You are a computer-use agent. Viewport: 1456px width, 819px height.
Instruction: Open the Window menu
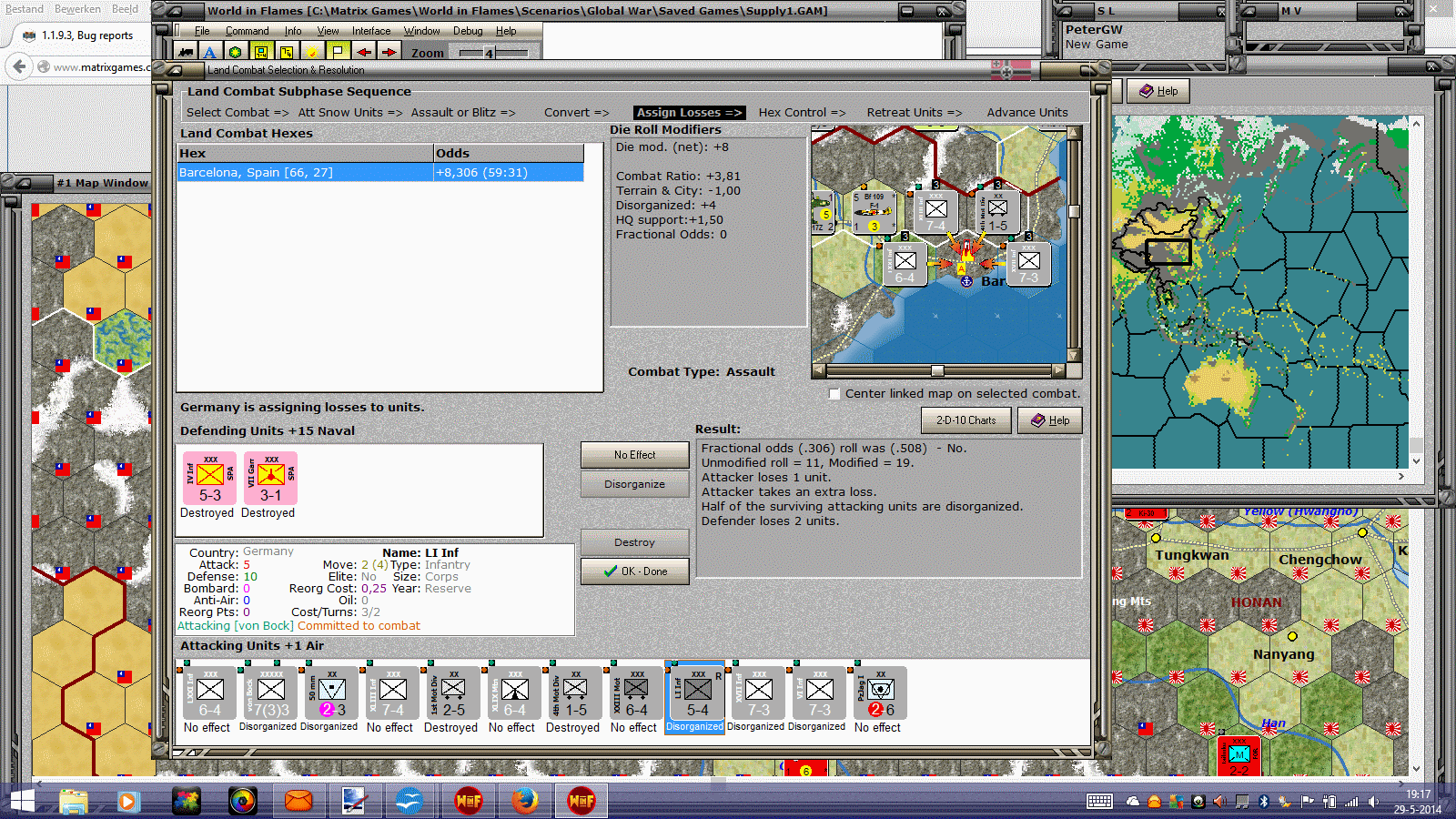(421, 31)
